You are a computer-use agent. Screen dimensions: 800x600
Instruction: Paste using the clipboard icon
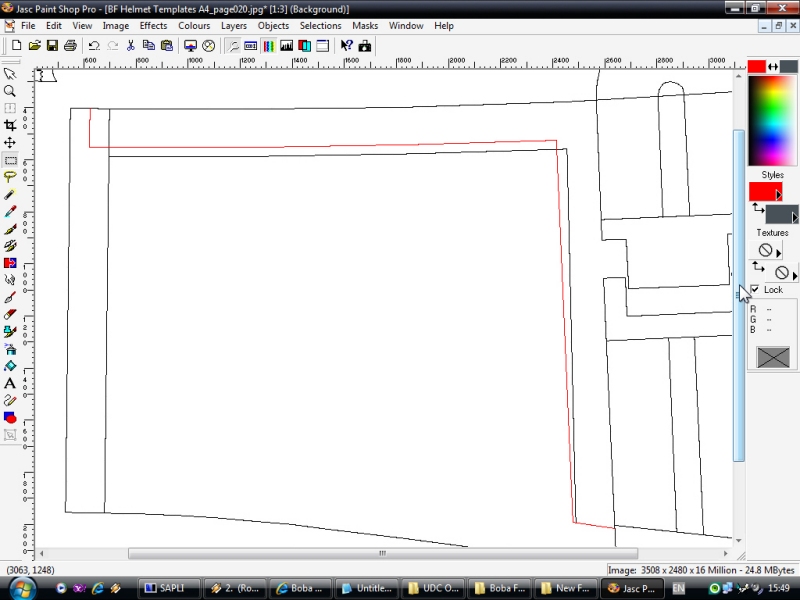pos(166,46)
